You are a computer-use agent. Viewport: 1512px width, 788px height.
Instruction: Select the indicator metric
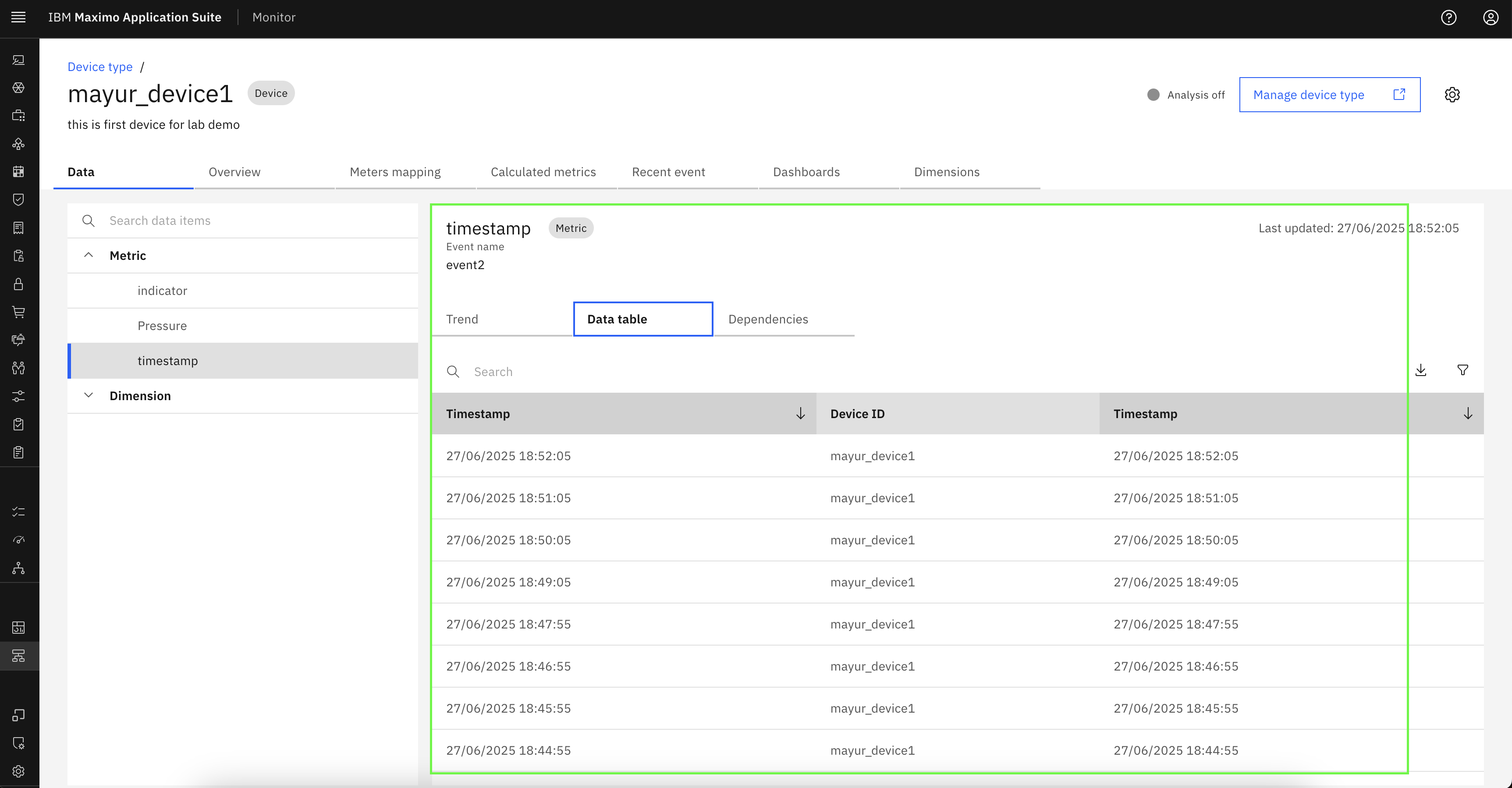[x=242, y=291]
